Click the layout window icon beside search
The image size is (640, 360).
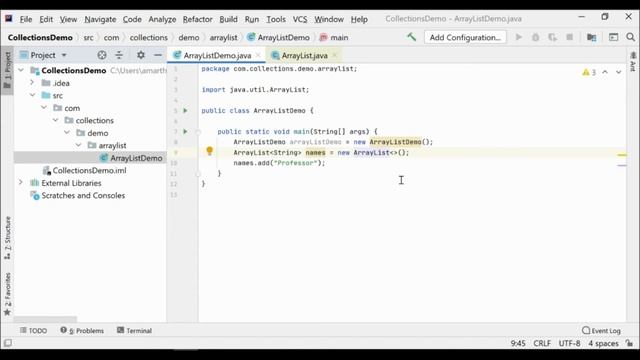(613, 37)
